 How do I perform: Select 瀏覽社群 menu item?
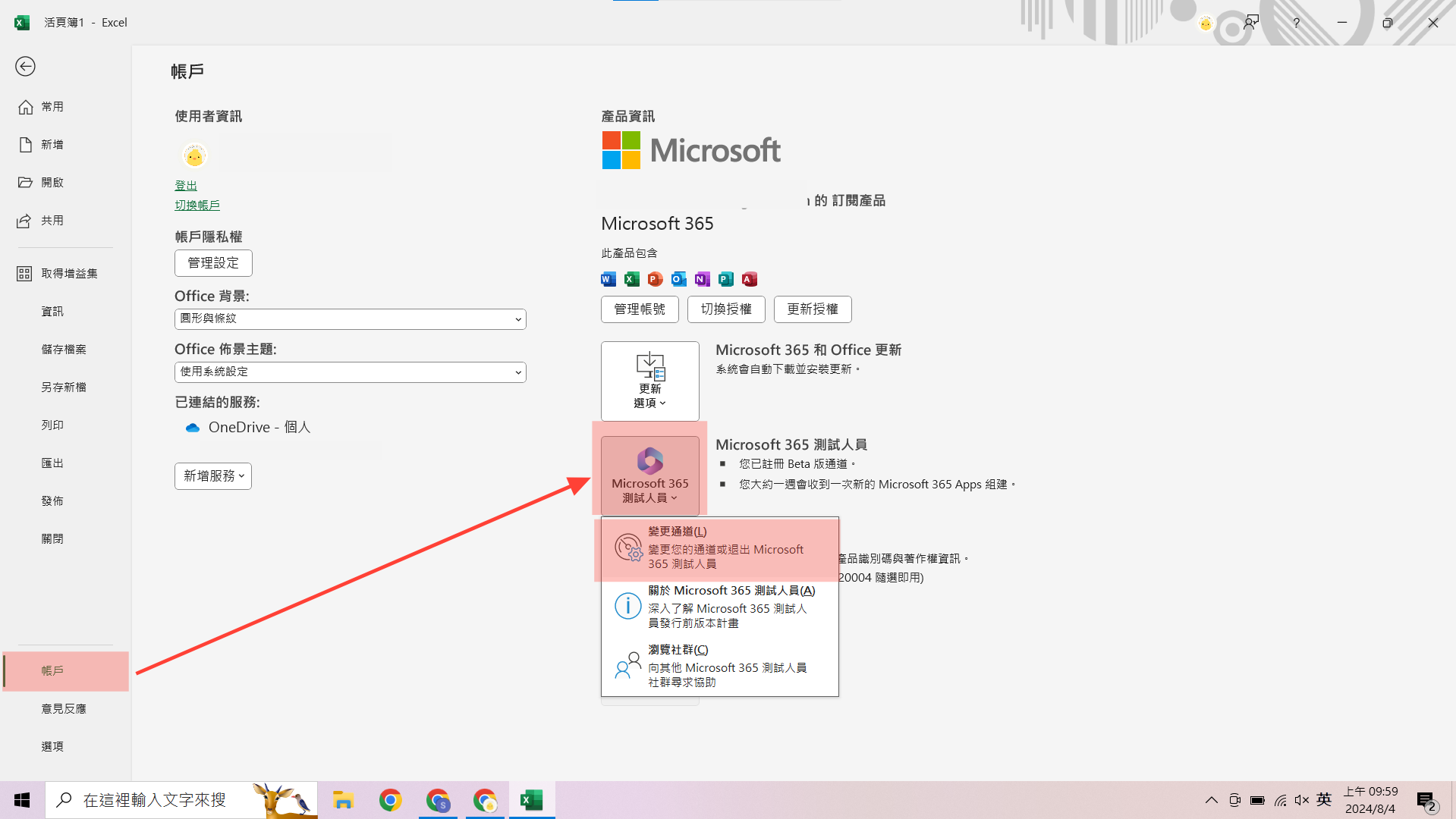(719, 666)
